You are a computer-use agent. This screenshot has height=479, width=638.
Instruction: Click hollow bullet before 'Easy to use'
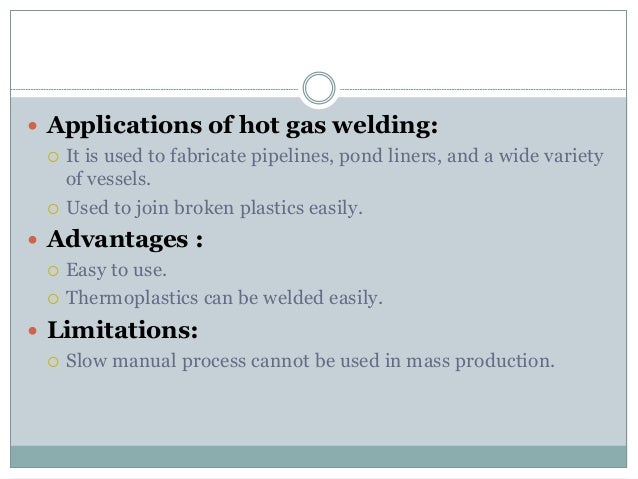[53, 271]
